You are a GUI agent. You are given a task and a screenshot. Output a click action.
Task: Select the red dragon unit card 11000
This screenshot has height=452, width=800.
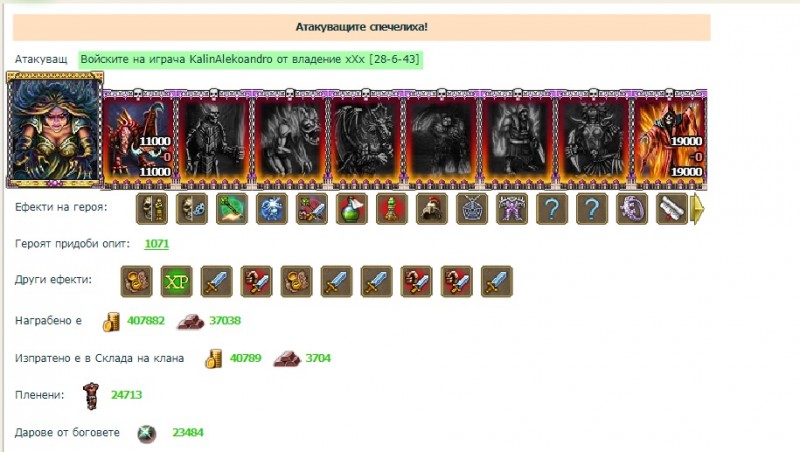pos(138,139)
